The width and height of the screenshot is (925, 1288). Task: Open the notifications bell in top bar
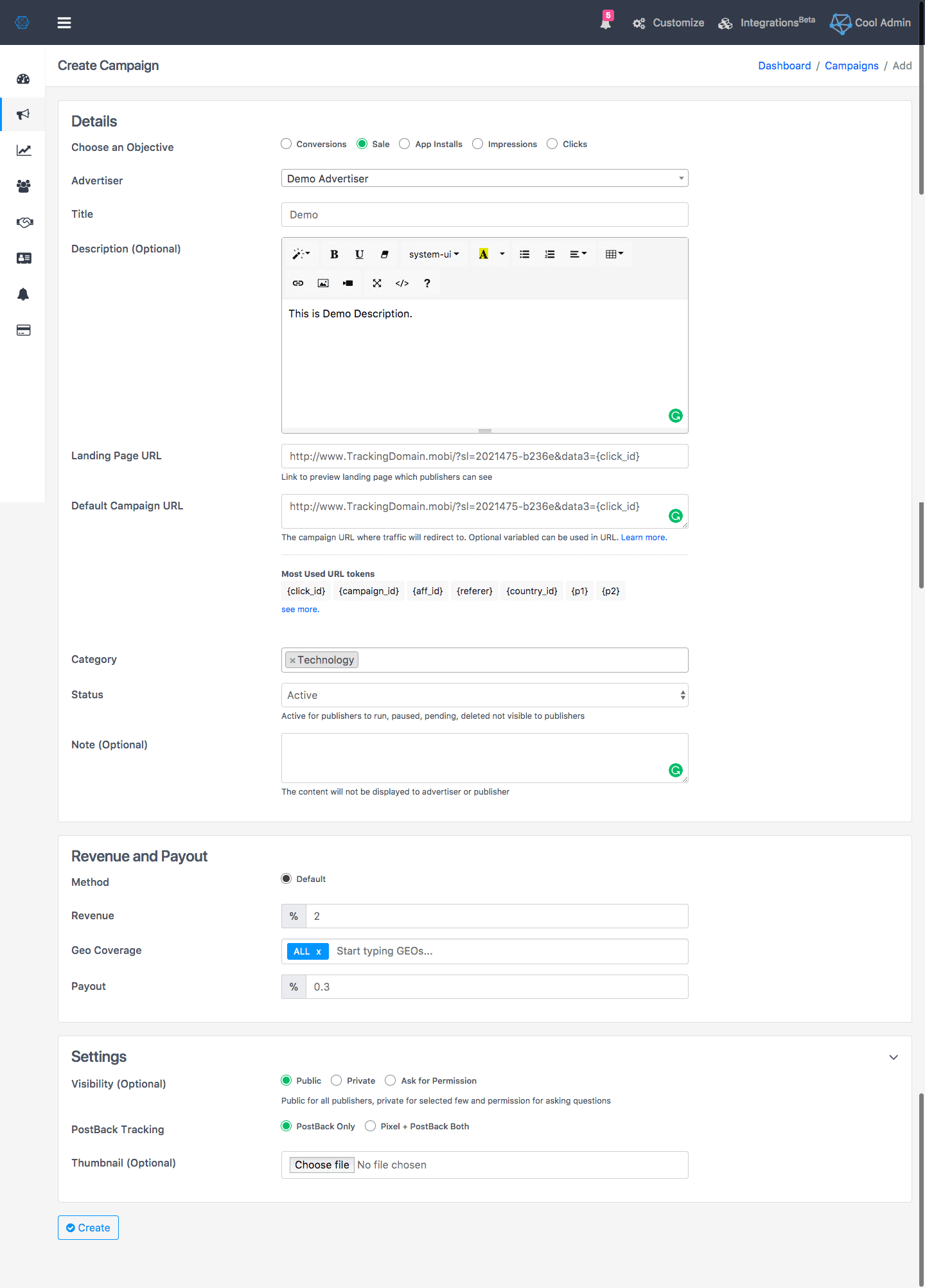[605, 23]
